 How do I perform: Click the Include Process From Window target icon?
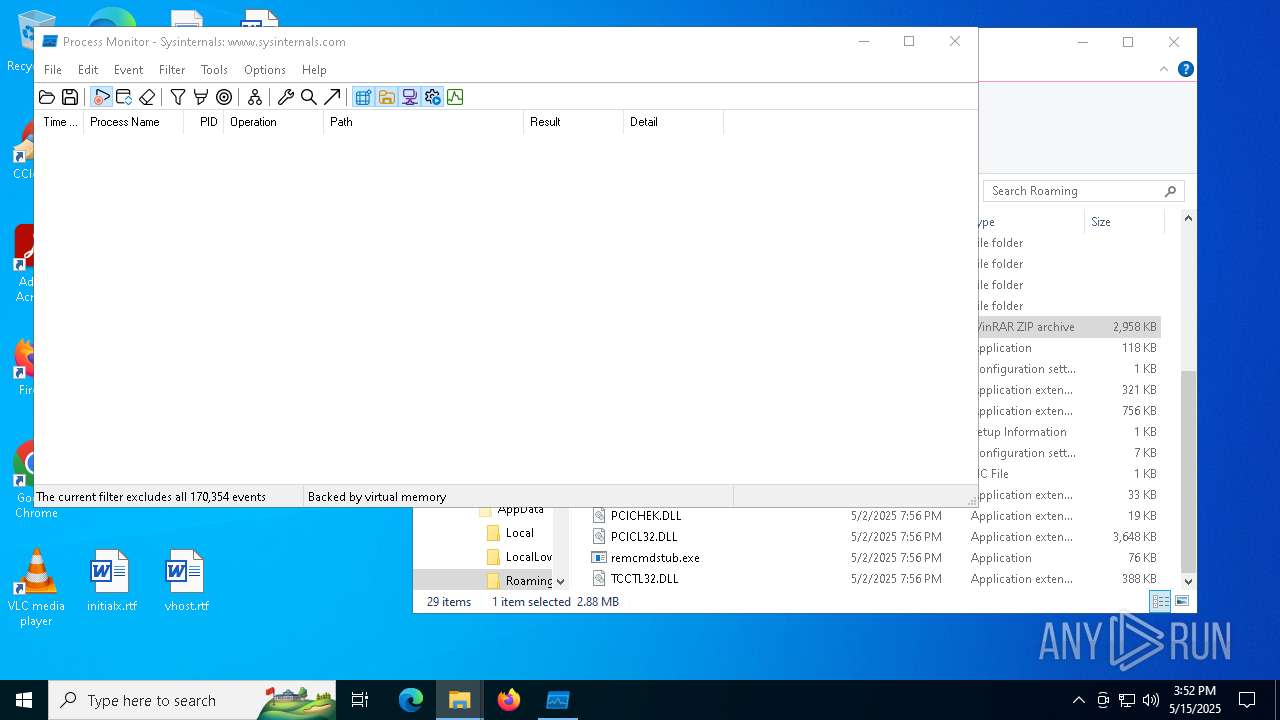(224, 97)
